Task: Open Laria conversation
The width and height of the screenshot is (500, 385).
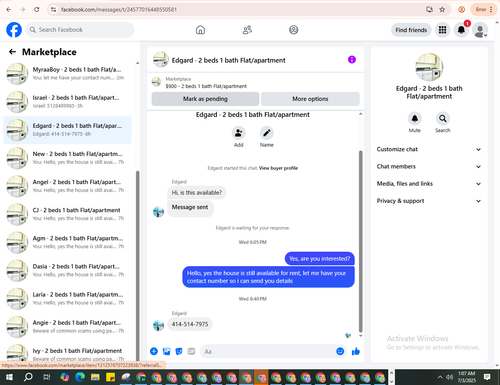Action: 67,299
